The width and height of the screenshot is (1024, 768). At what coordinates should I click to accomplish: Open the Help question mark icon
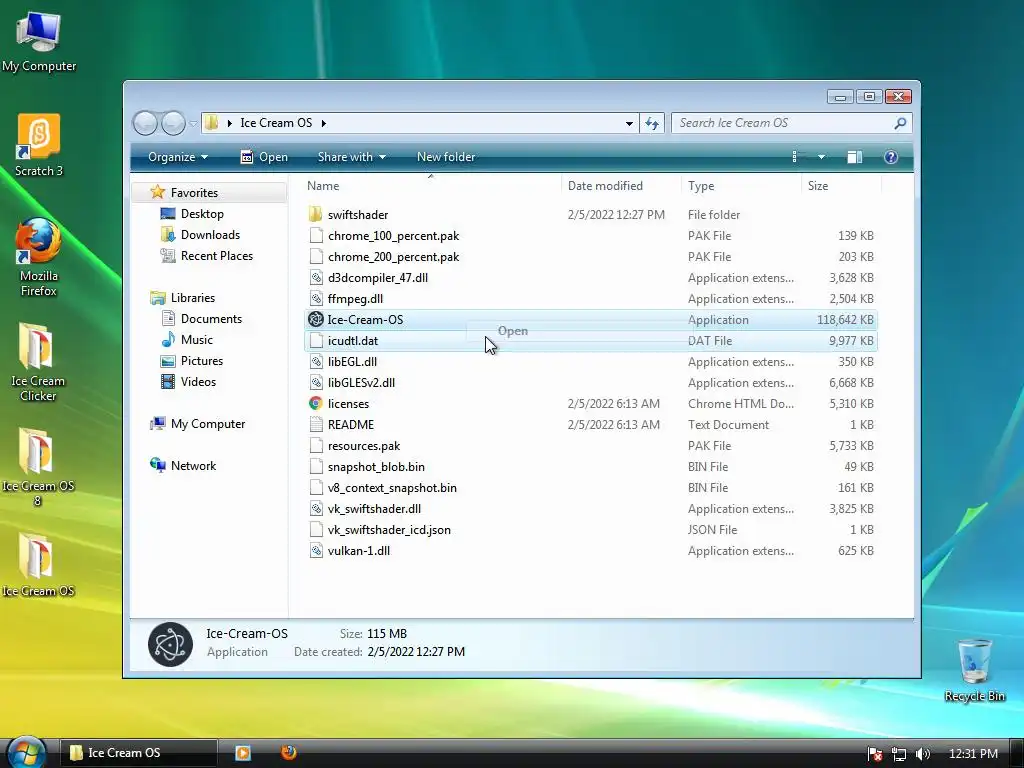(891, 157)
